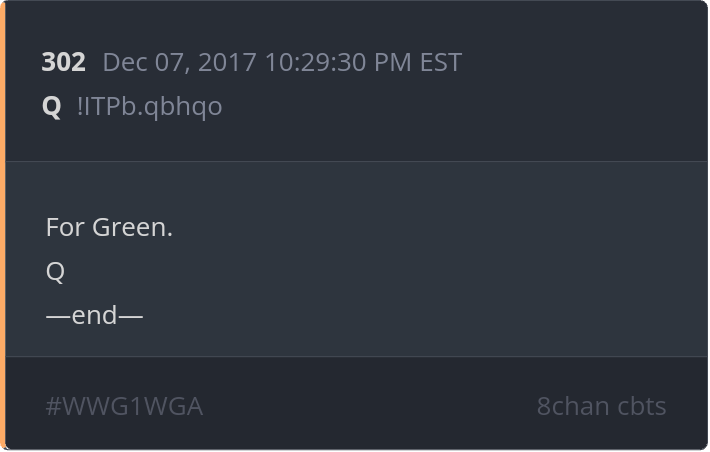Click the —end— line of the post

94,315
